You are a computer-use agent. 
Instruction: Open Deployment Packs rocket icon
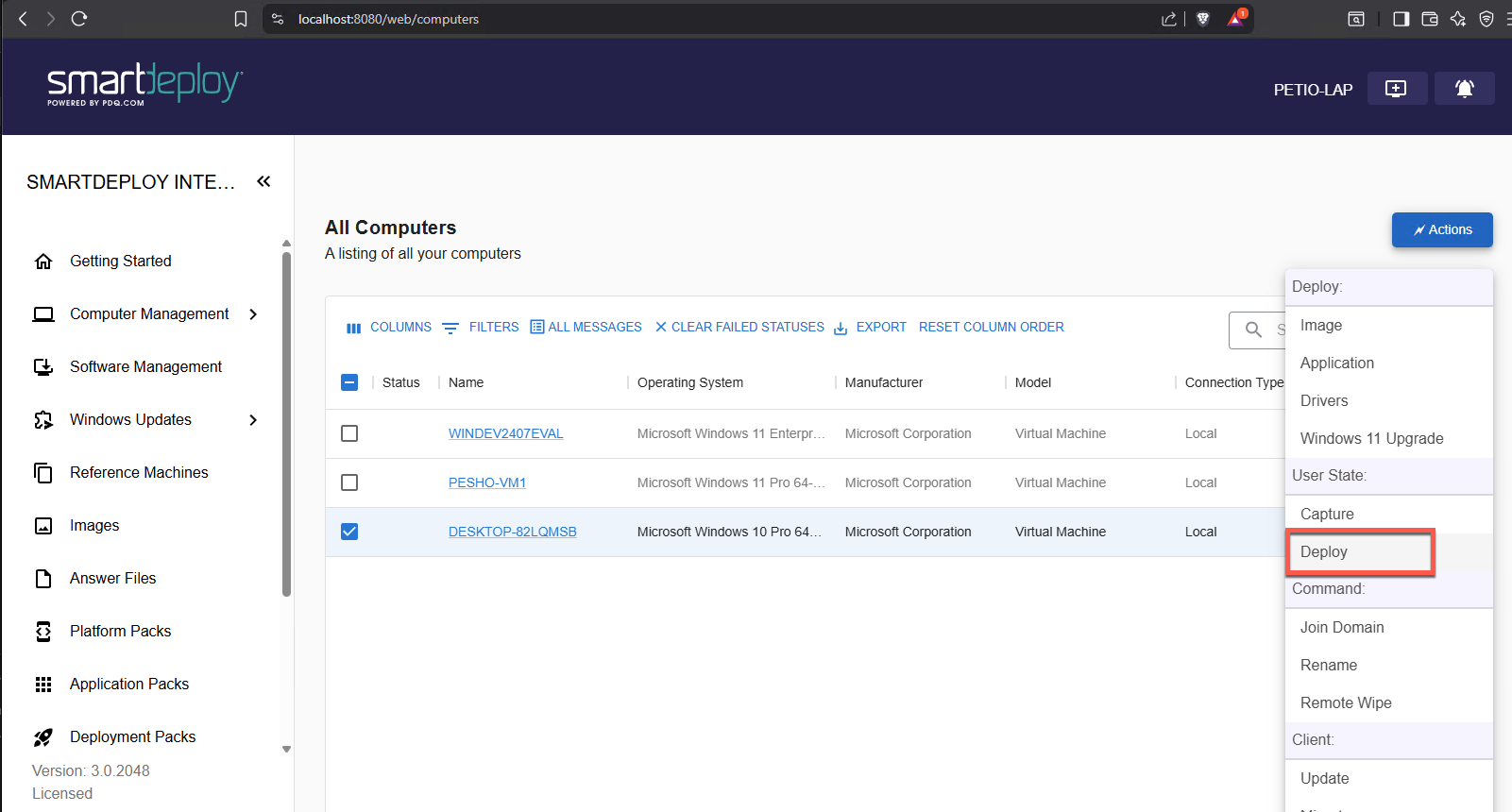[x=43, y=737]
